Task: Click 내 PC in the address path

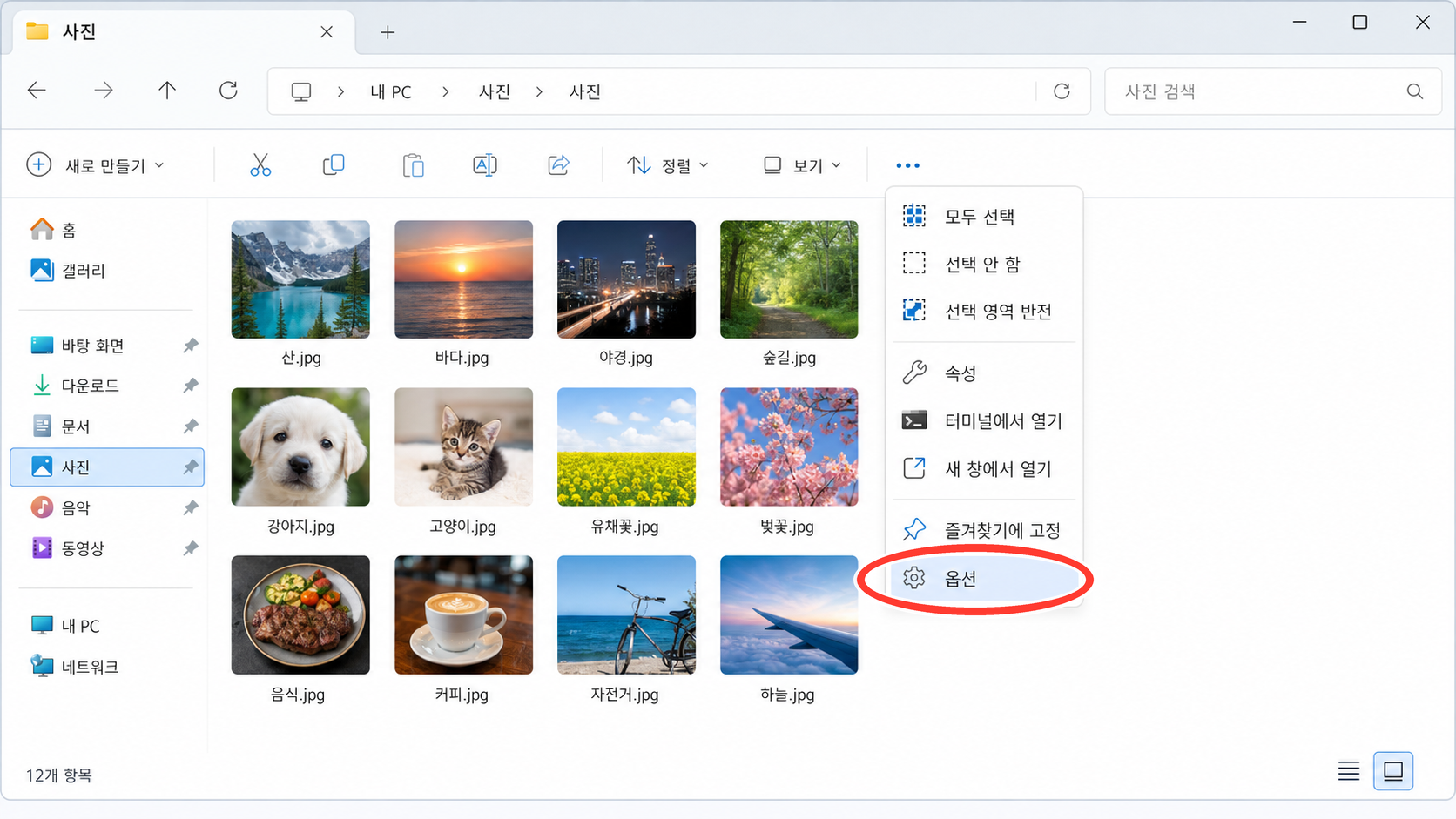Action: pos(390,91)
